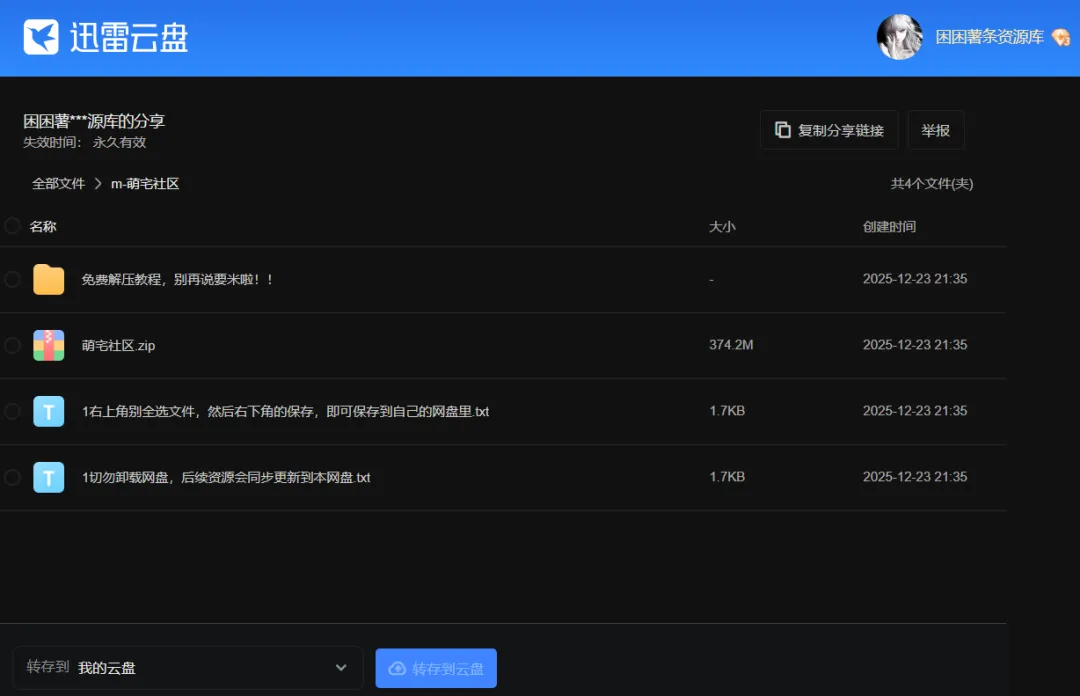Tick the checkbox for 1切勿卸载网盘 txt
The image size is (1080, 696).
12,477
